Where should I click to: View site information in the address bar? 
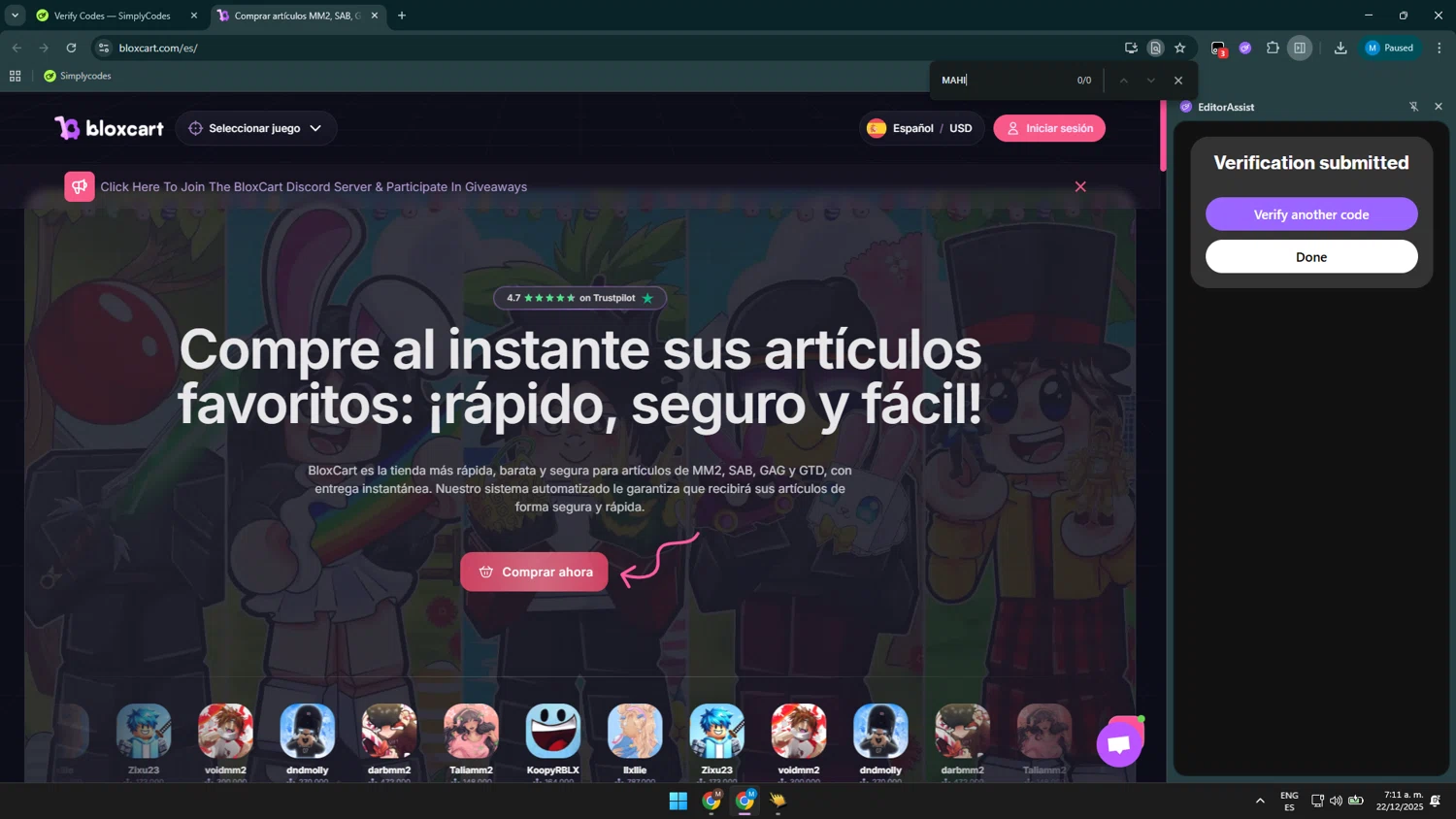pyautogui.click(x=104, y=48)
